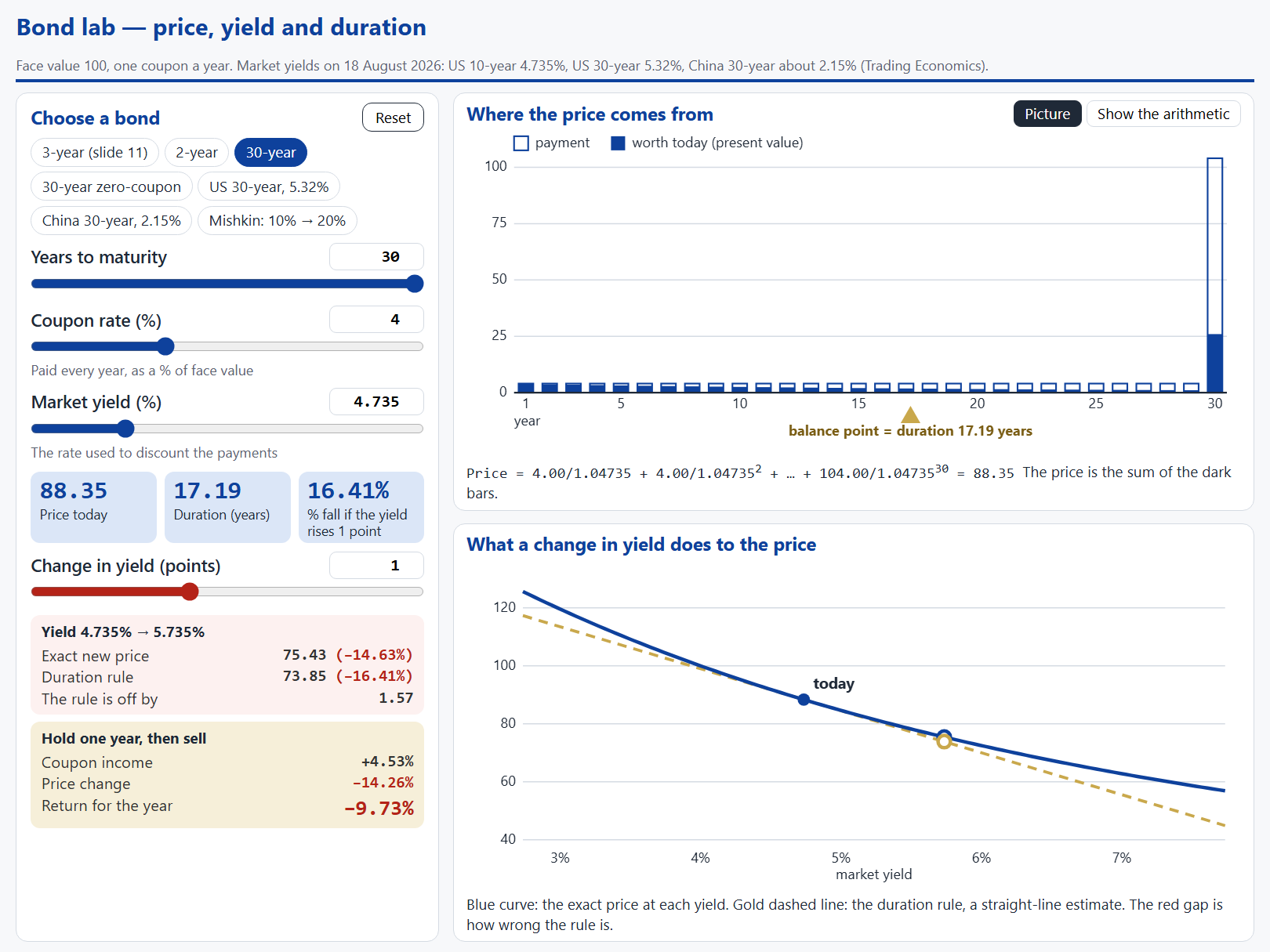
Task: Select the 30-year bond preset
Action: pyautogui.click(x=270, y=152)
